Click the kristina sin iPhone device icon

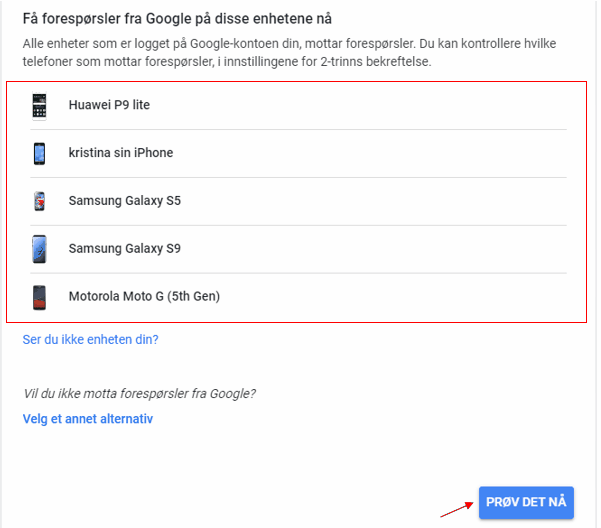click(x=39, y=153)
